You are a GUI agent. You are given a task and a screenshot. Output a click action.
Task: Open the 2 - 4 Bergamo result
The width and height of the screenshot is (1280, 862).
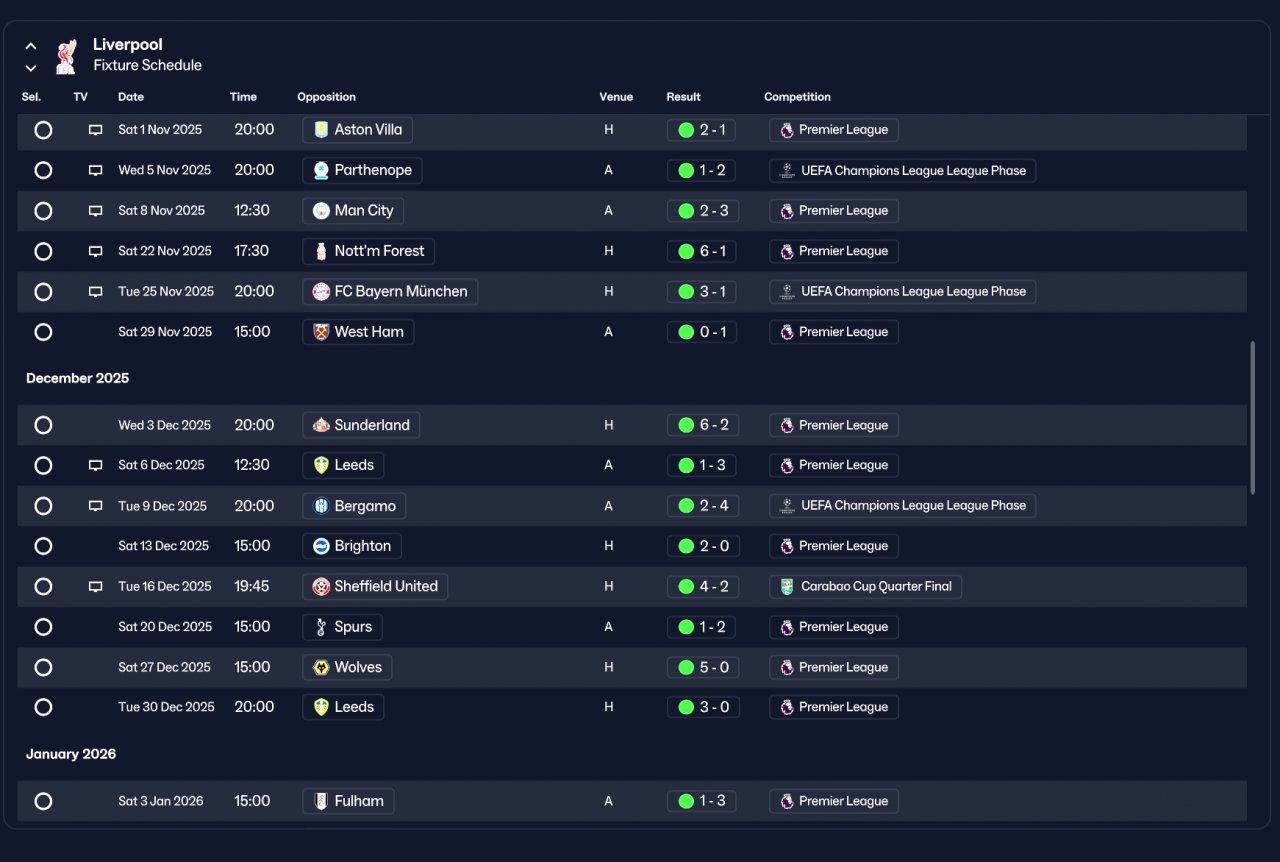click(703, 506)
